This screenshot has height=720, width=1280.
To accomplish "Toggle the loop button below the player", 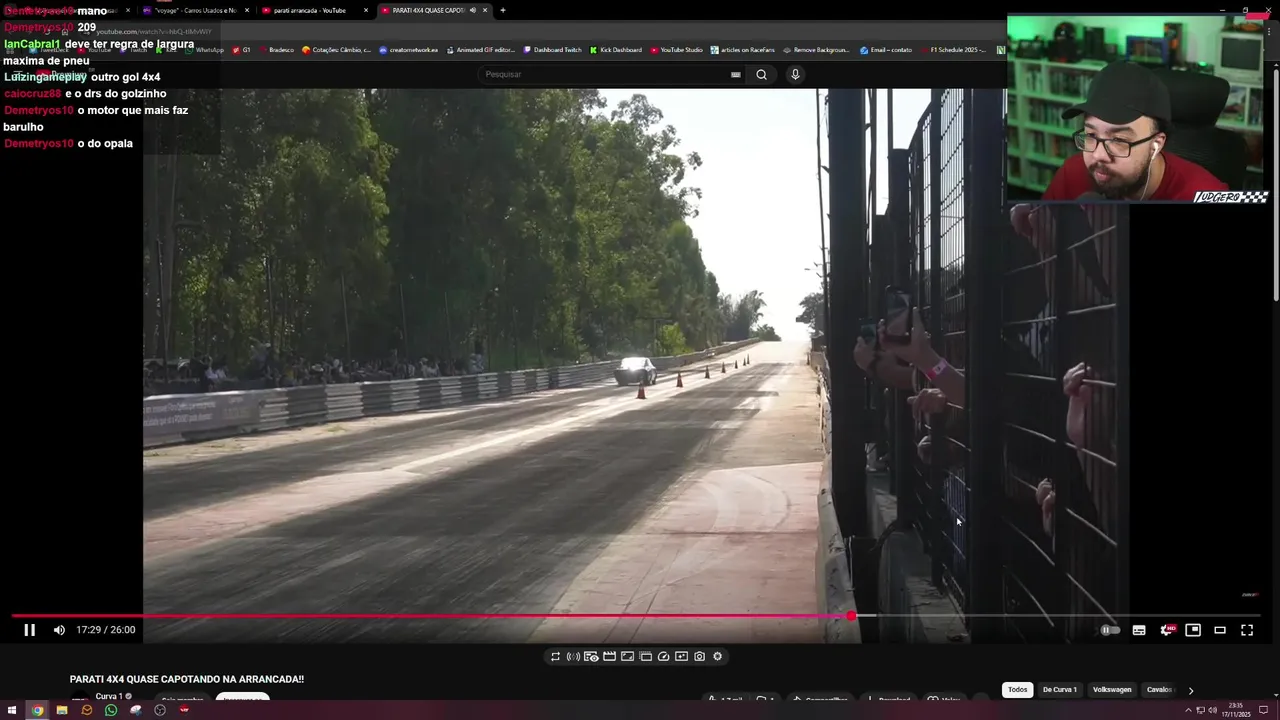I will (x=555, y=657).
